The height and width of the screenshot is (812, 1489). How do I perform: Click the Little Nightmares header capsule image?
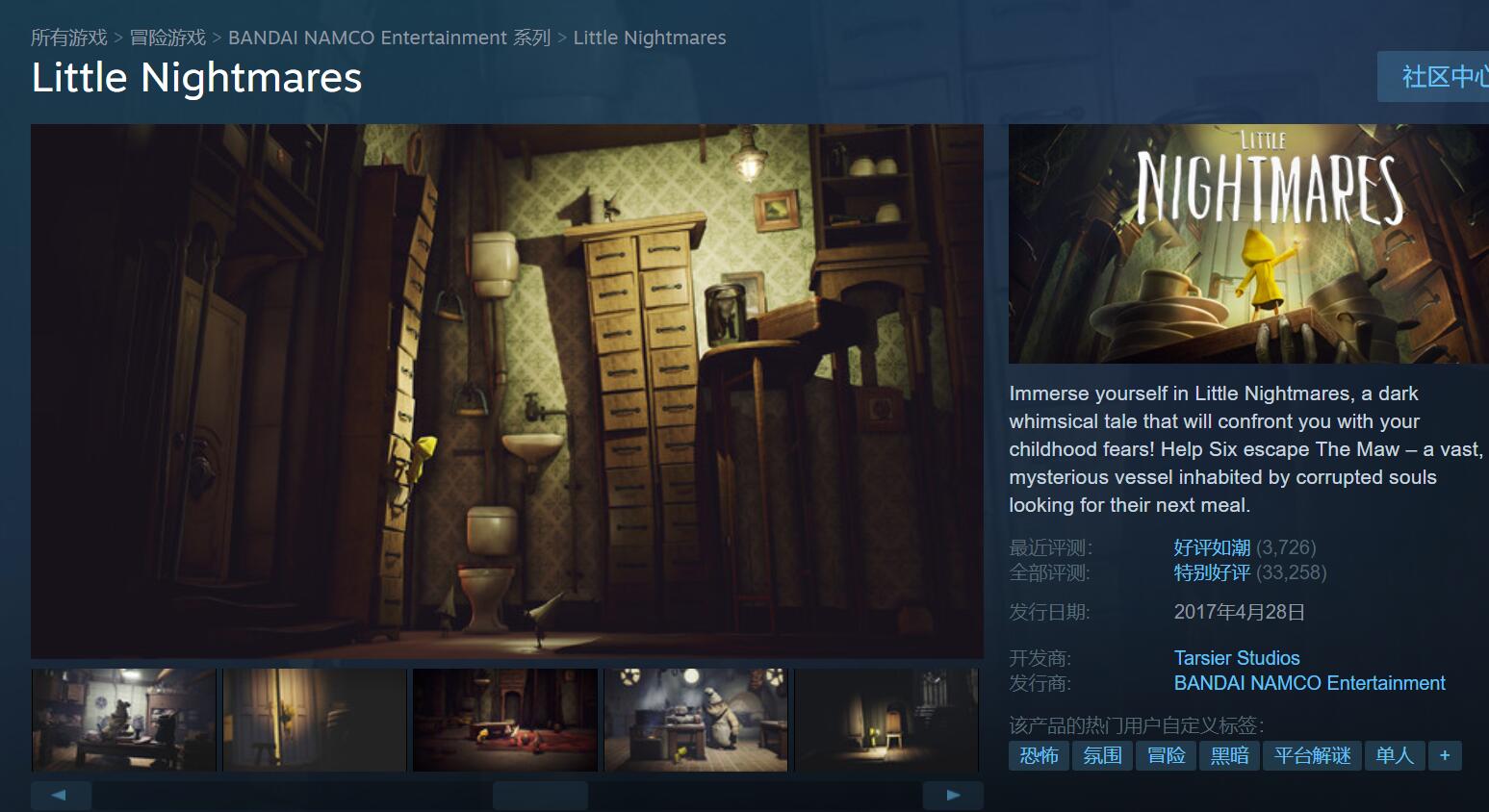[x=1247, y=243]
